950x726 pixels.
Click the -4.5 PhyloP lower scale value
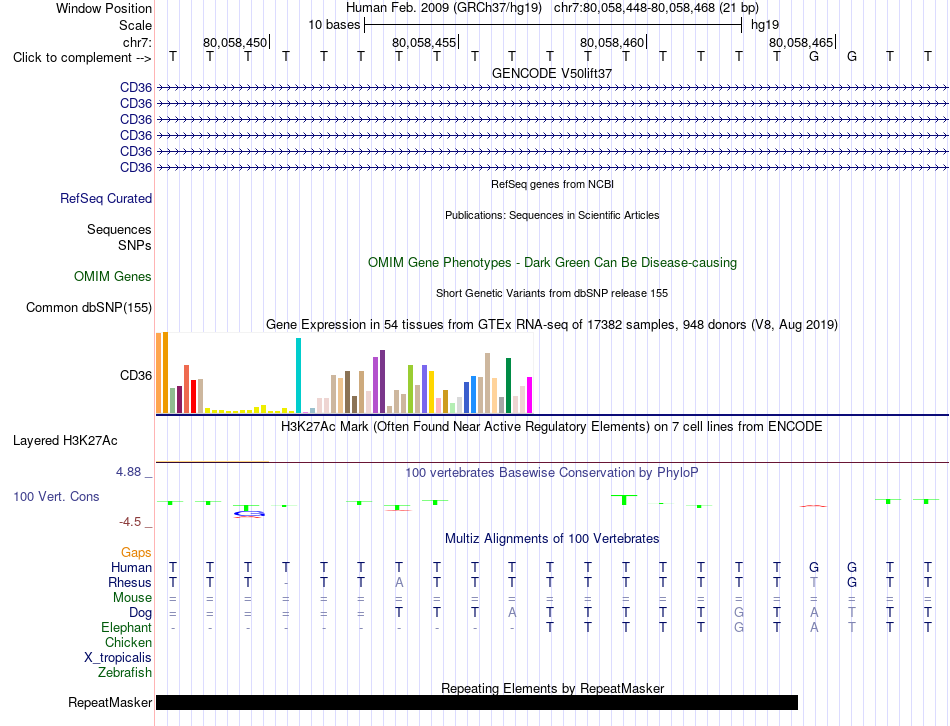(130, 522)
